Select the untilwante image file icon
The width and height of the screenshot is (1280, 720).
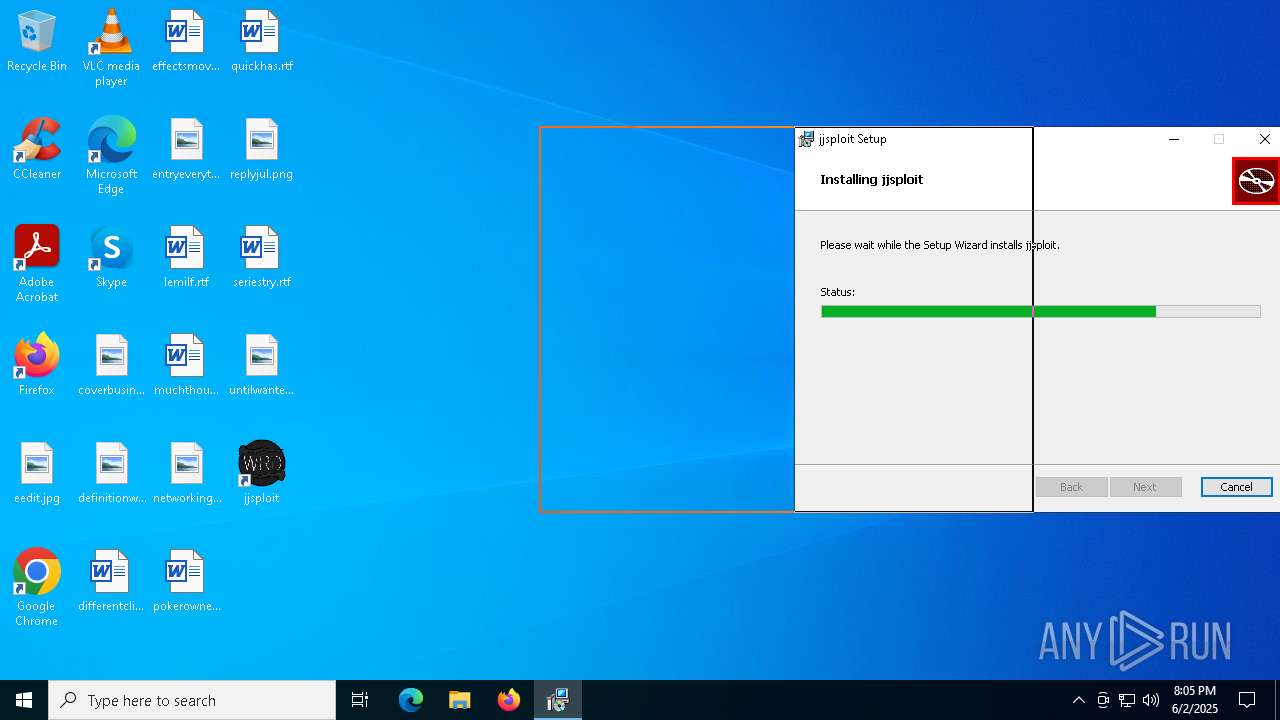[261, 366]
